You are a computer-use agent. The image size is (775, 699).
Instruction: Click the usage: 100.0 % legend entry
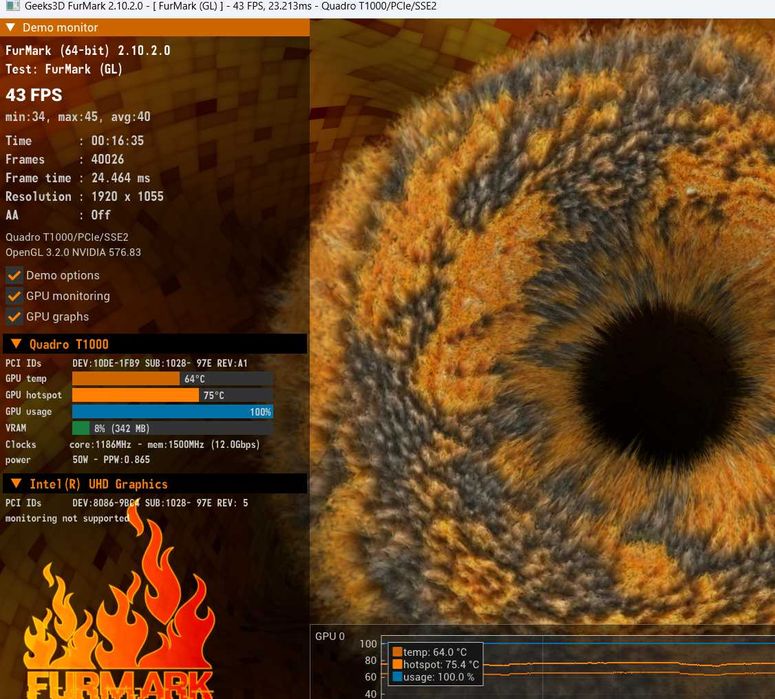439,677
